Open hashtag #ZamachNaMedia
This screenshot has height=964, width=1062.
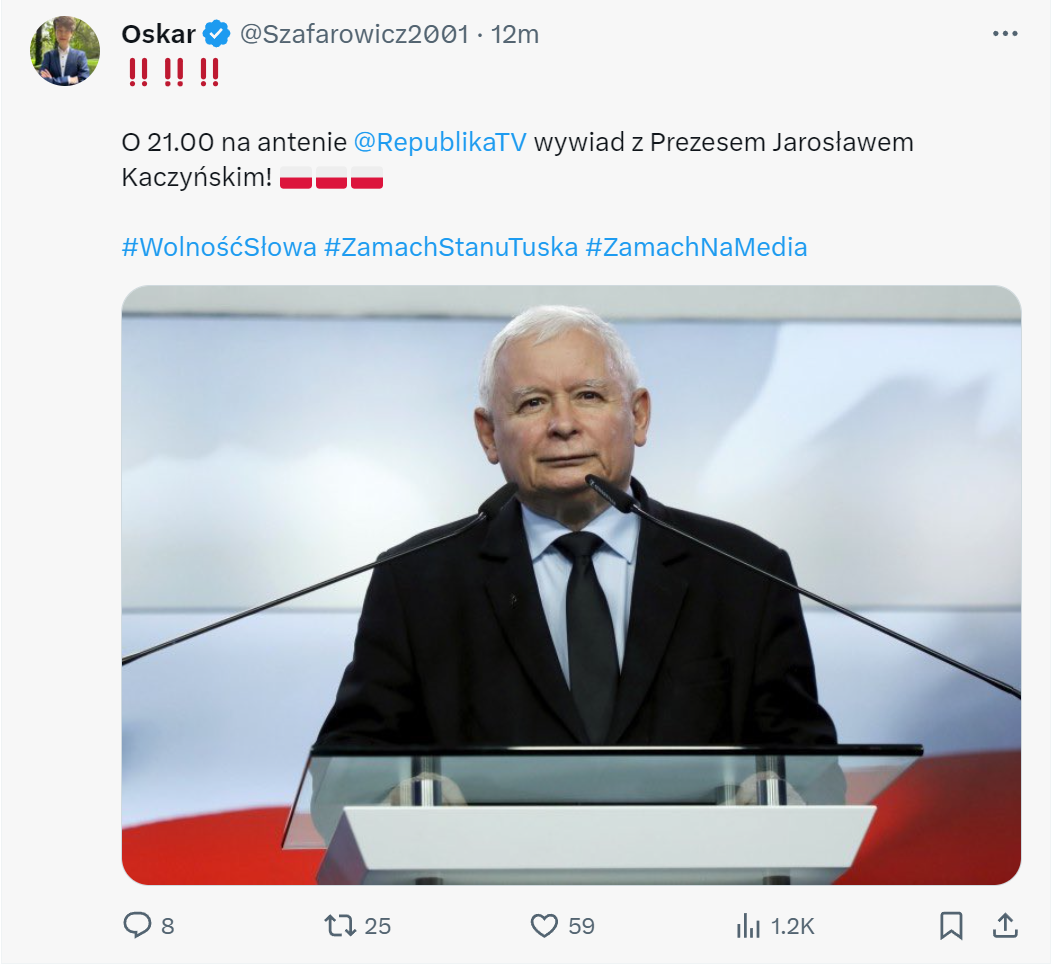click(696, 247)
